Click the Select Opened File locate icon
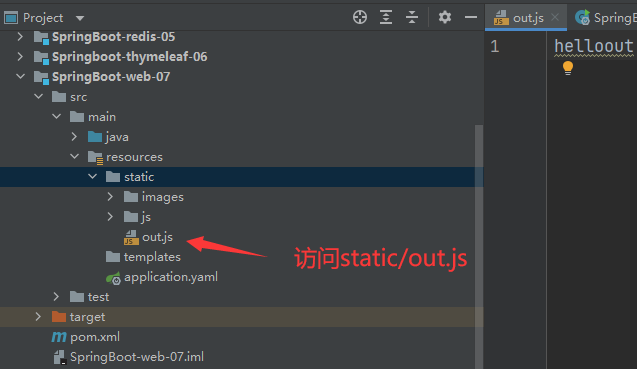This screenshot has width=637, height=369. (360, 17)
